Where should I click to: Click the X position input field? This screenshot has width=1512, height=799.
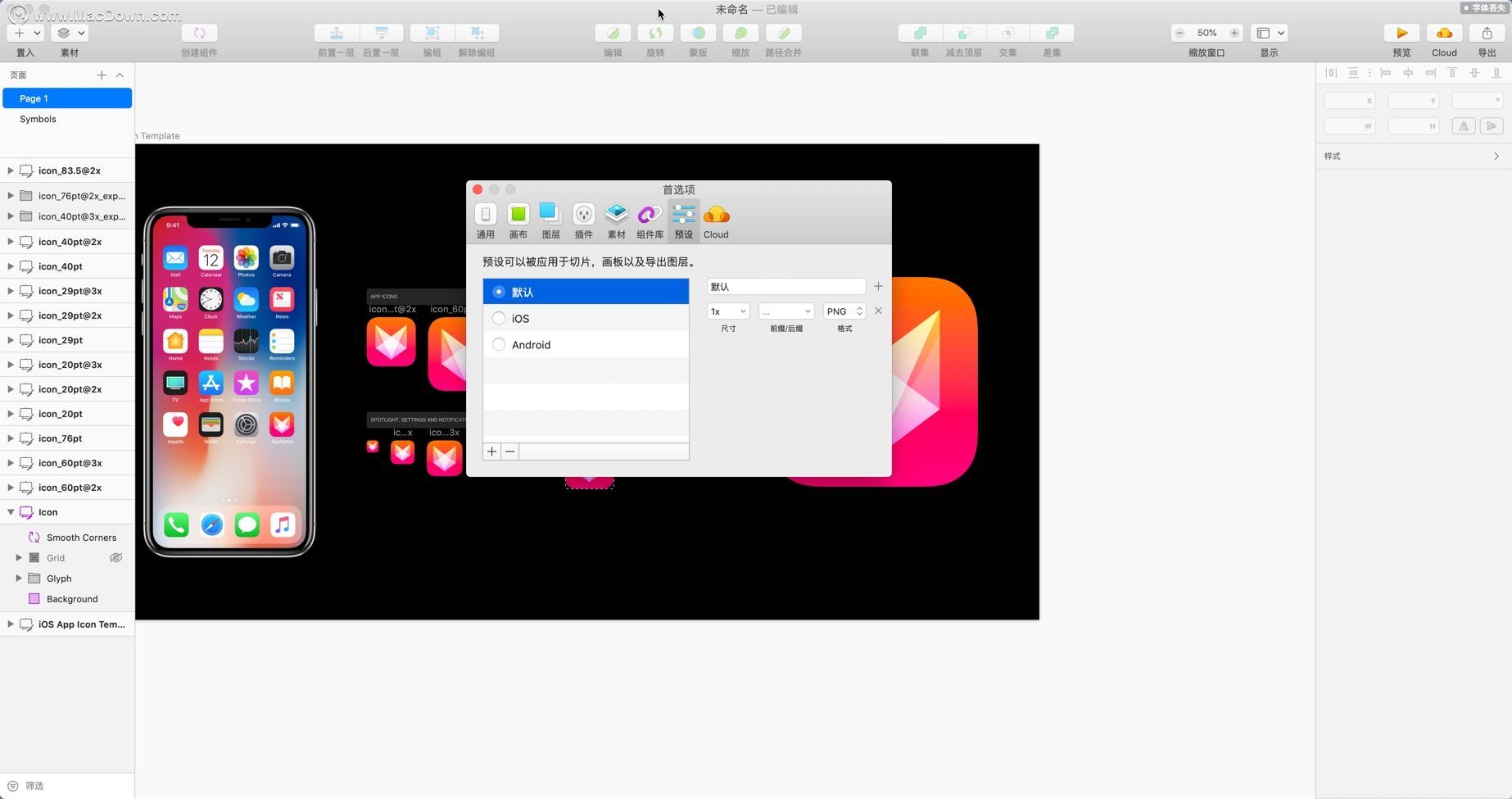(1350, 101)
